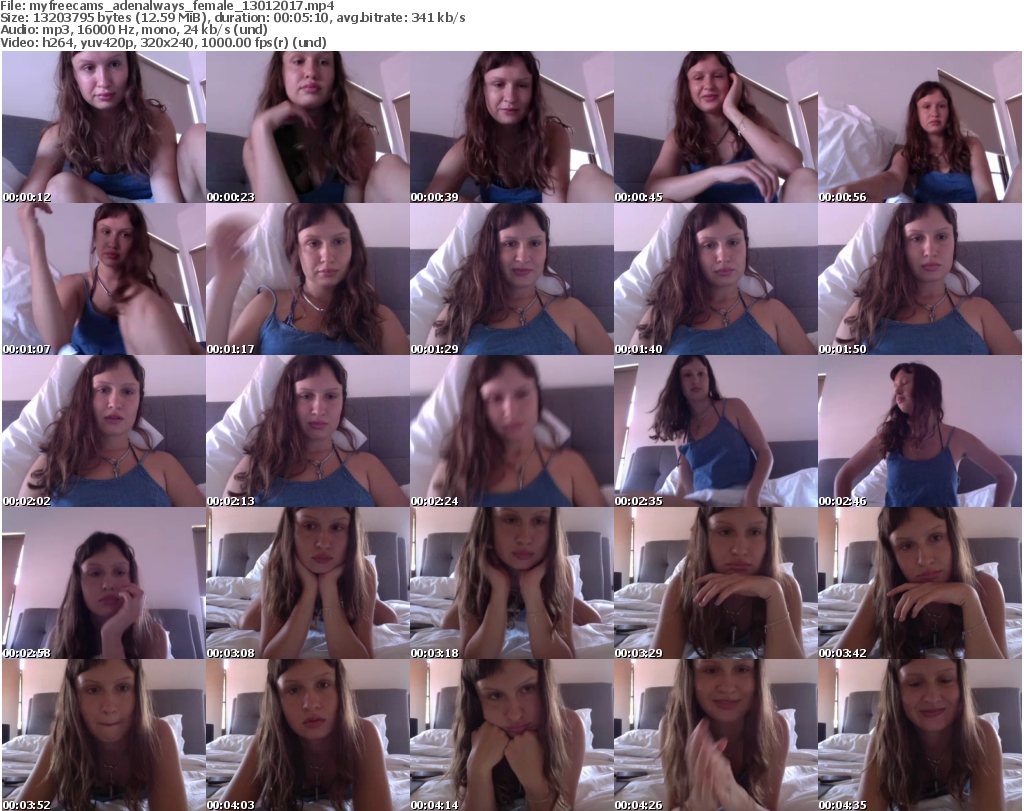
Task: View the frame stamped 00:04:35
Action: point(920,735)
